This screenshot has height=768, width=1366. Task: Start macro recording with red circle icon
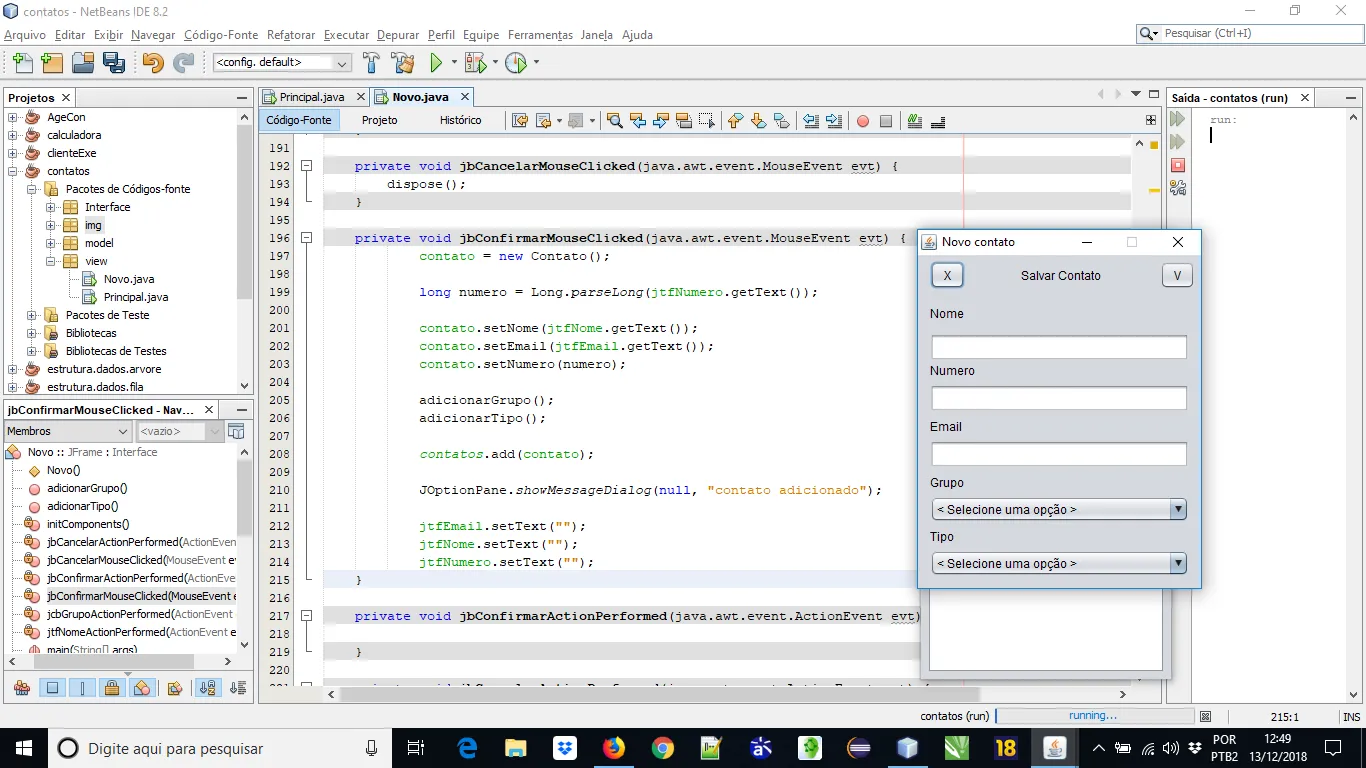pyautogui.click(x=862, y=121)
